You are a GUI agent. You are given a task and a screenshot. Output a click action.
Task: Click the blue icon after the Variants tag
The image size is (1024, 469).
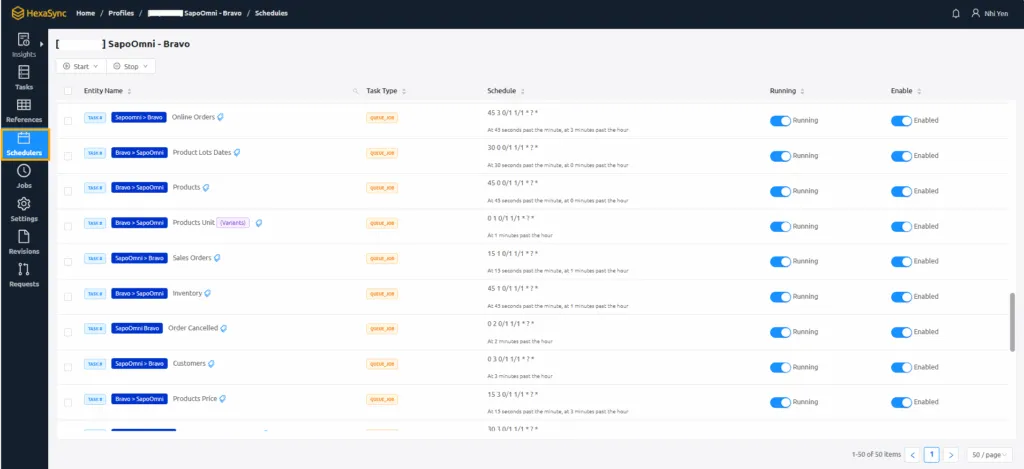[x=259, y=223]
